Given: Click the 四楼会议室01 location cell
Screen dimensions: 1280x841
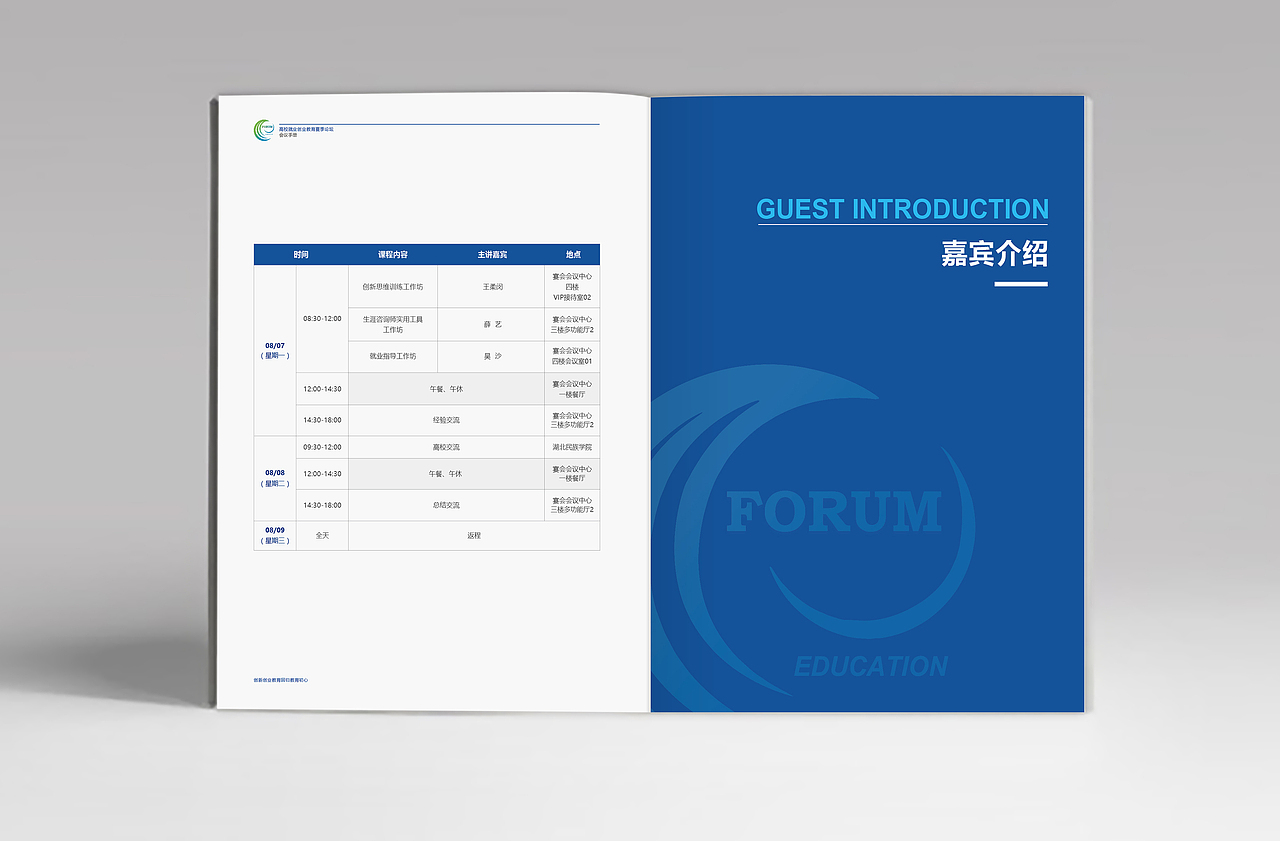Looking at the screenshot, I should click(573, 356).
